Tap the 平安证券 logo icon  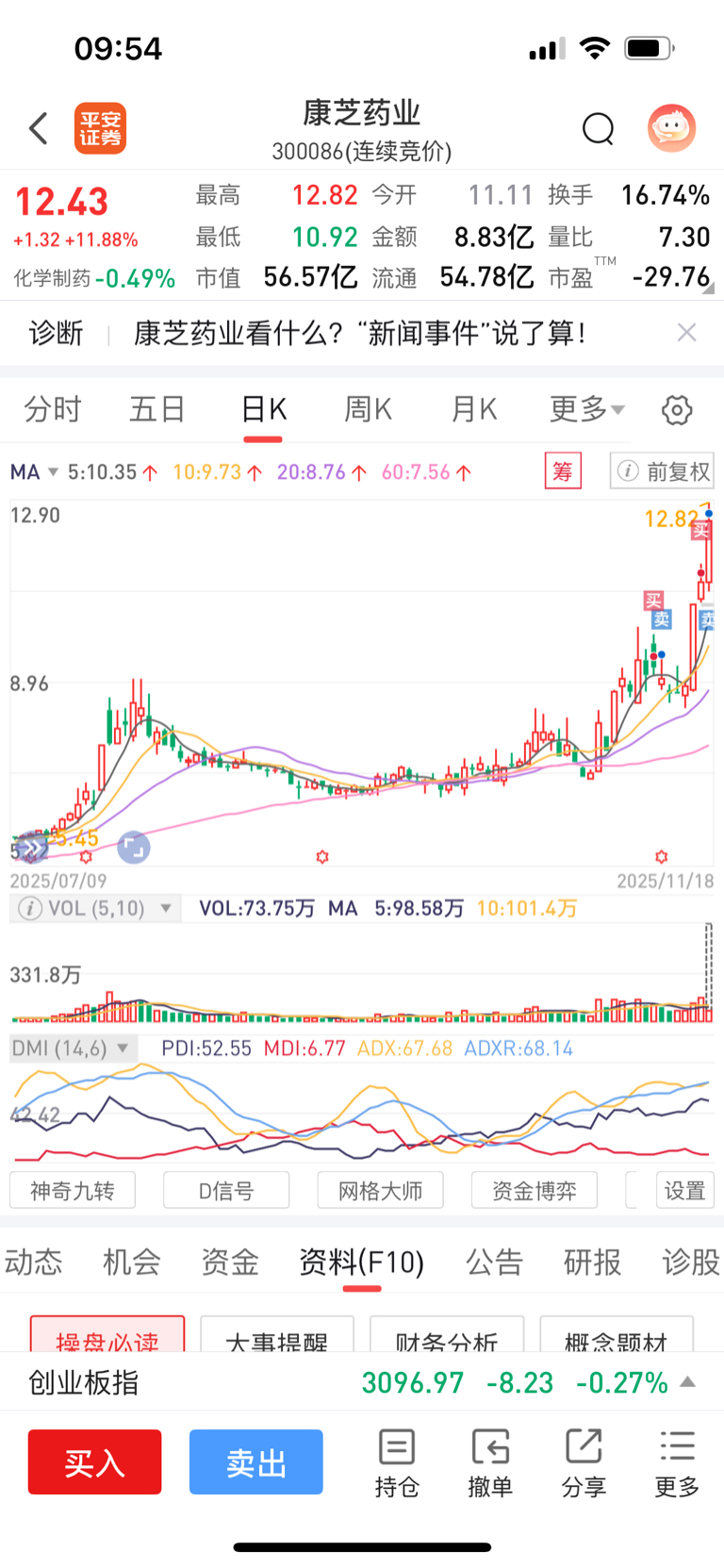(x=100, y=128)
